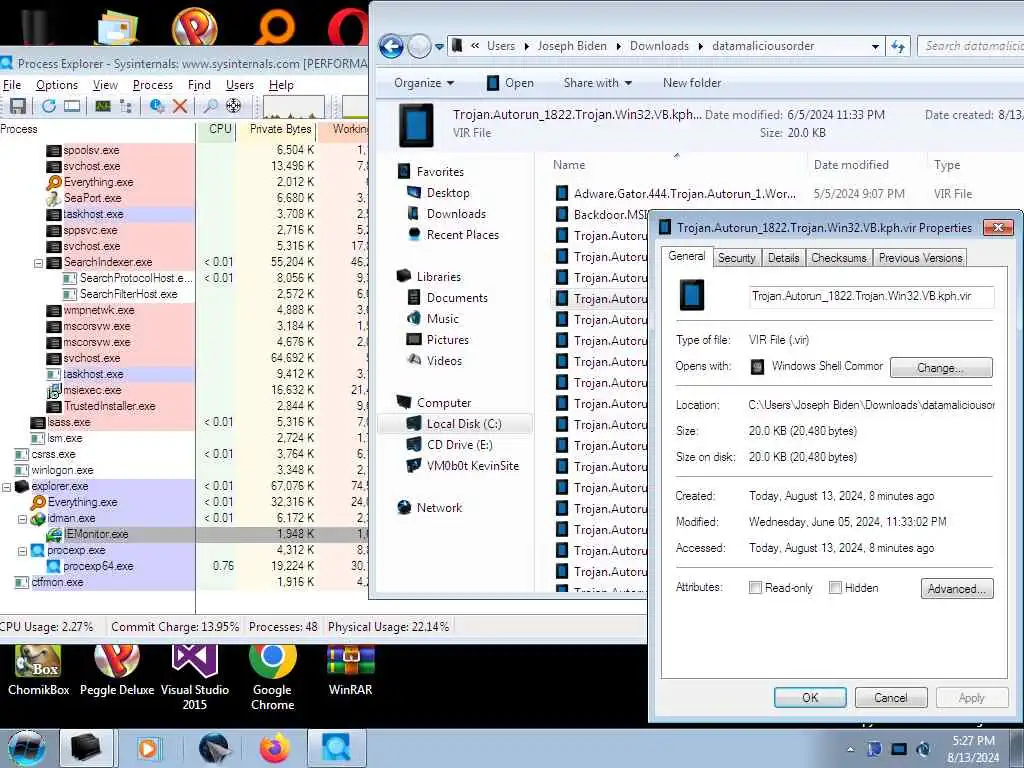Click the show lower pane toolbar icon

coord(72,106)
